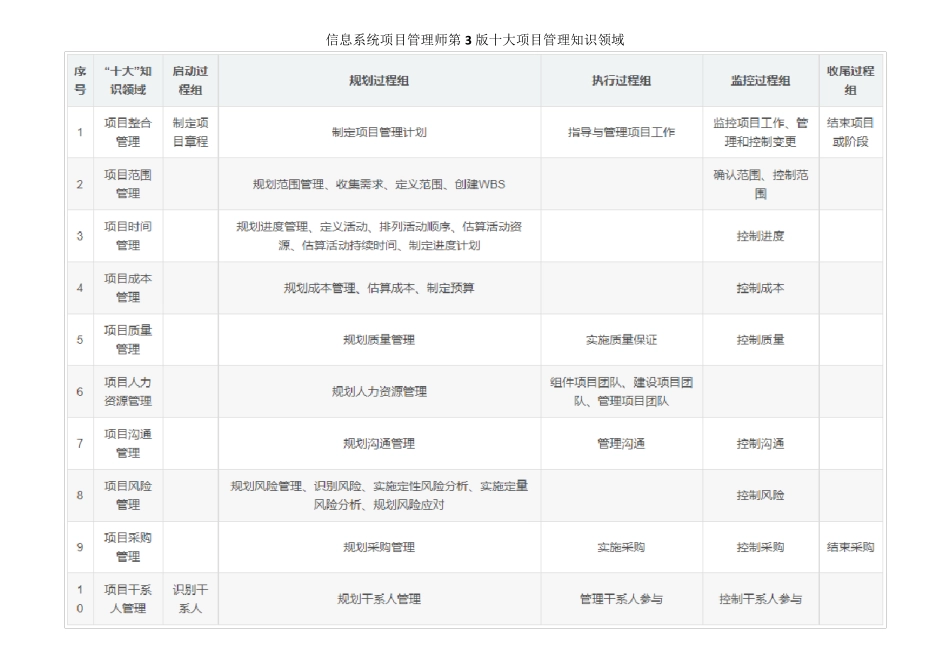Click the 规划干系人管理 cell
This screenshot has height=672, width=950.
point(379,599)
